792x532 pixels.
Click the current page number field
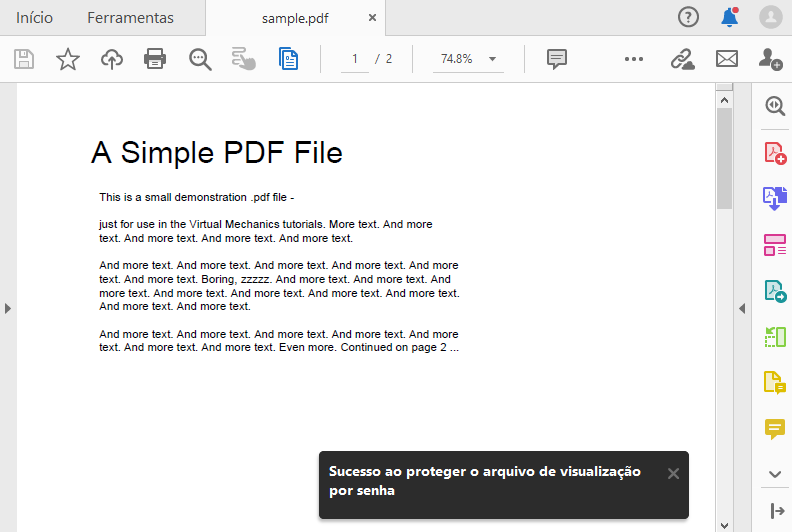(355, 59)
